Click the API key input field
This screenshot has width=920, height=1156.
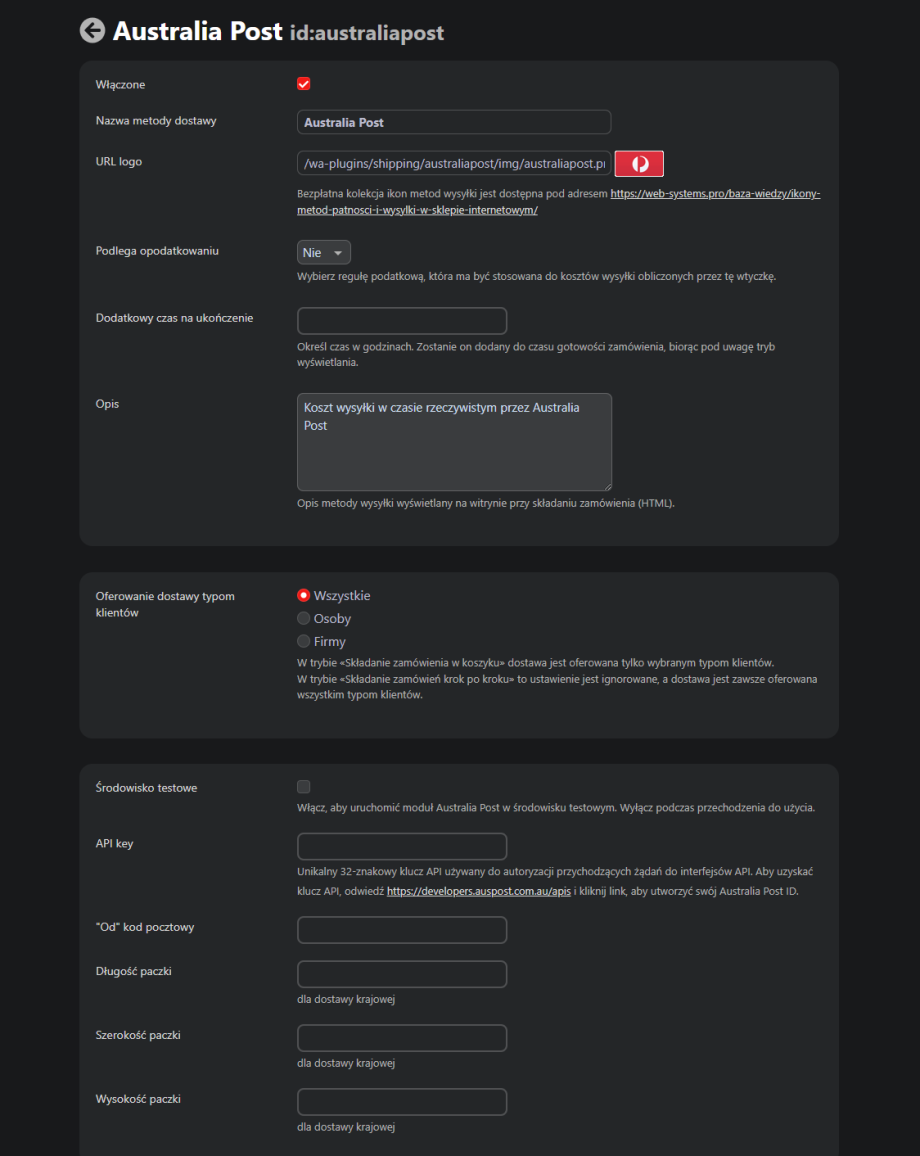(x=402, y=846)
